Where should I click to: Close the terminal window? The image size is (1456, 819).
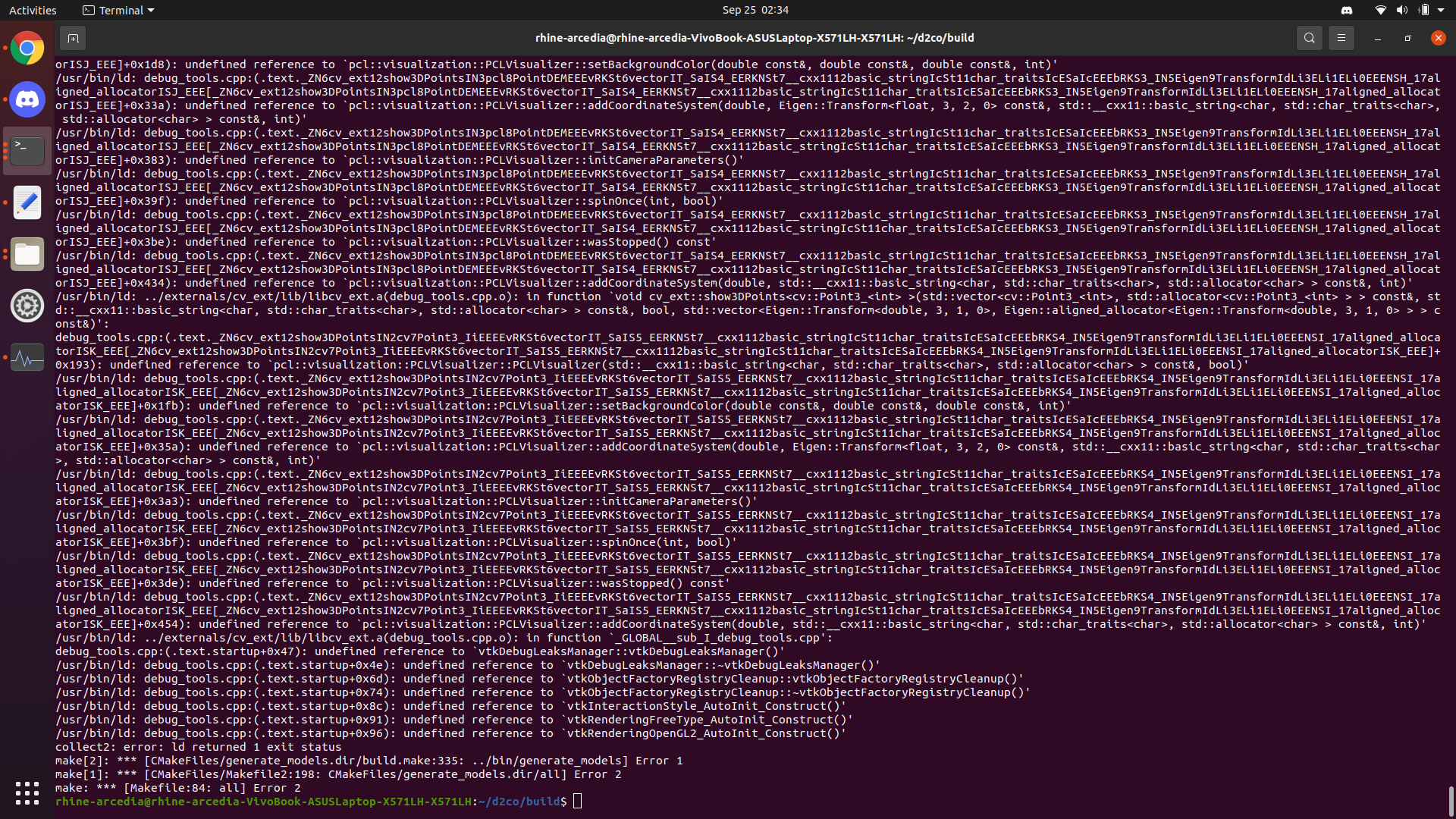coord(1438,38)
